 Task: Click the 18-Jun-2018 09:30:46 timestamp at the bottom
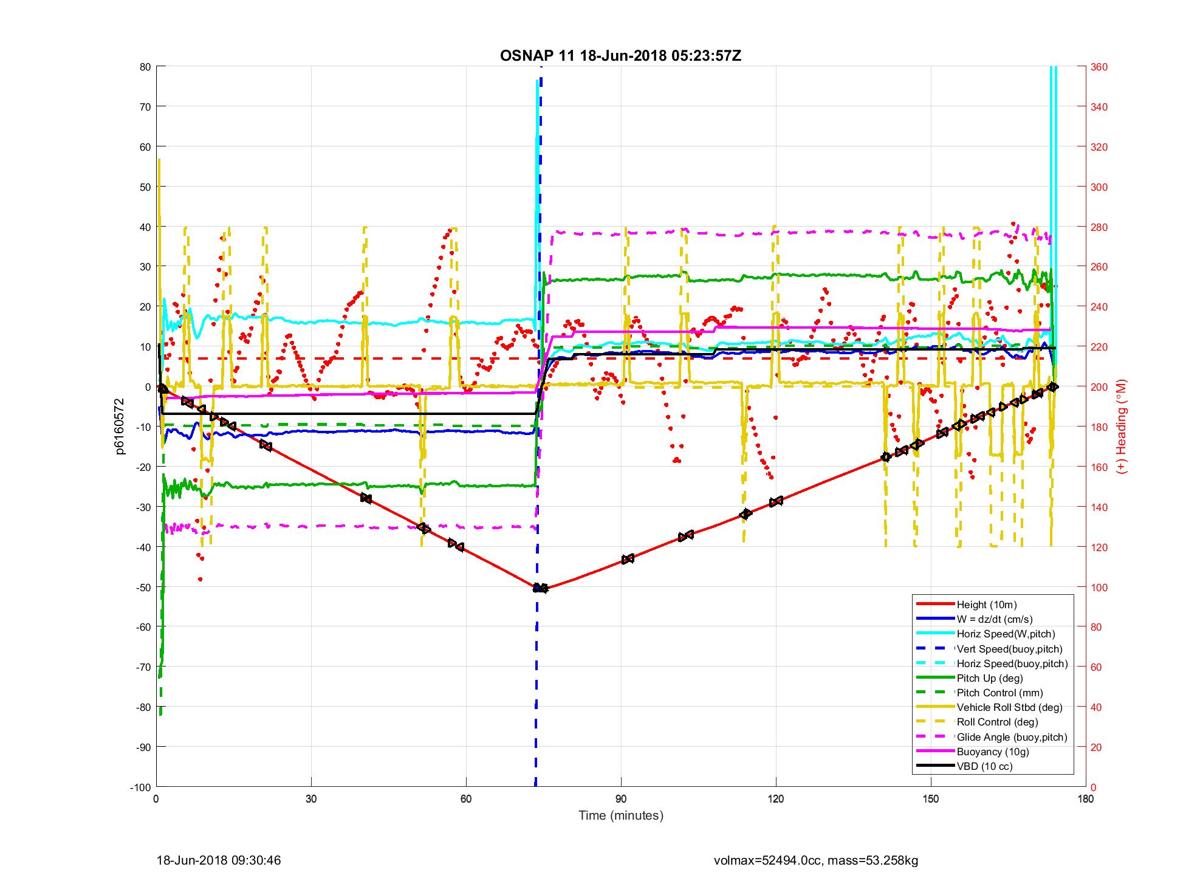[x=219, y=860]
